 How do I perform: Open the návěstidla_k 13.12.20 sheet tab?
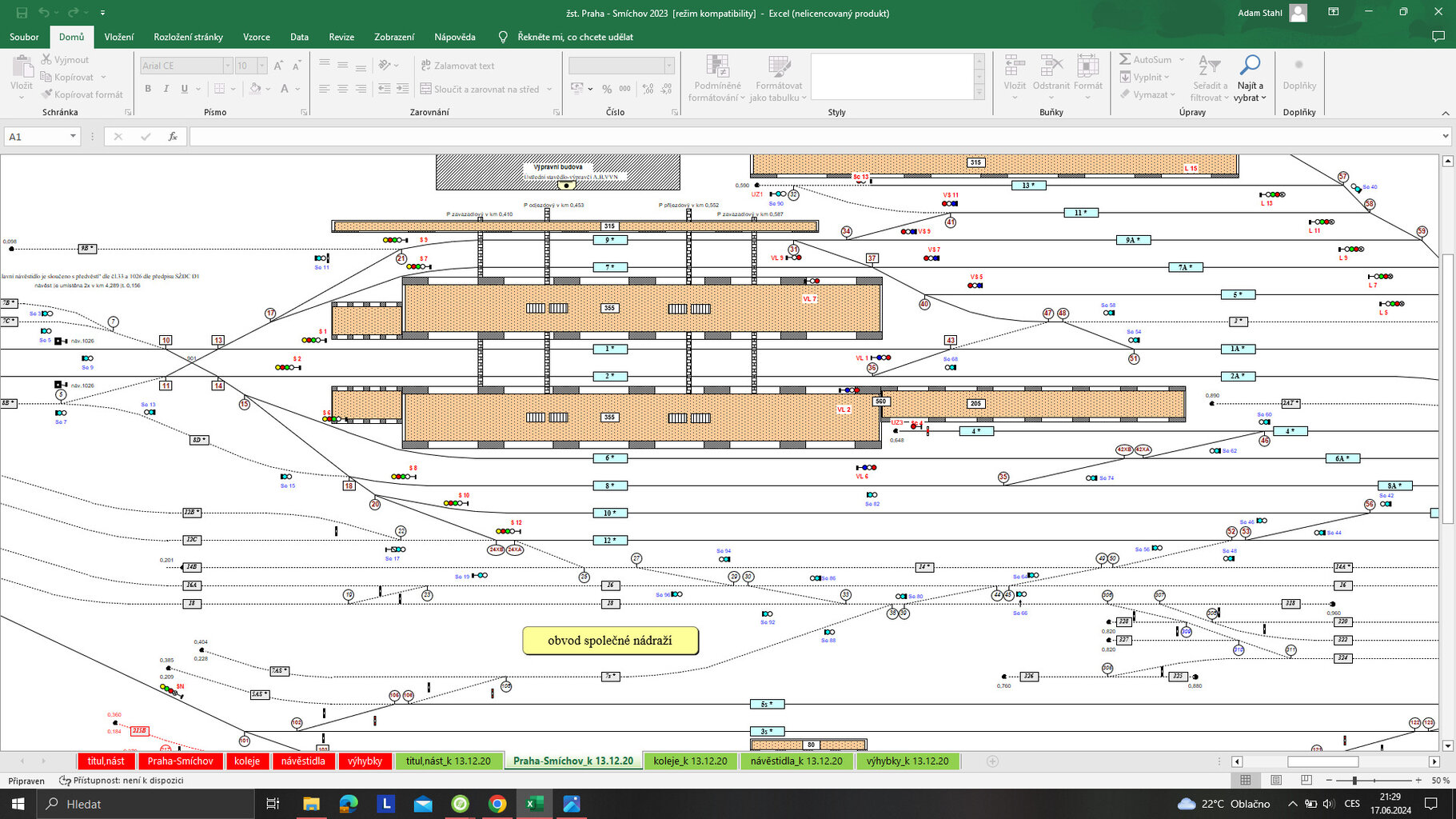[796, 761]
